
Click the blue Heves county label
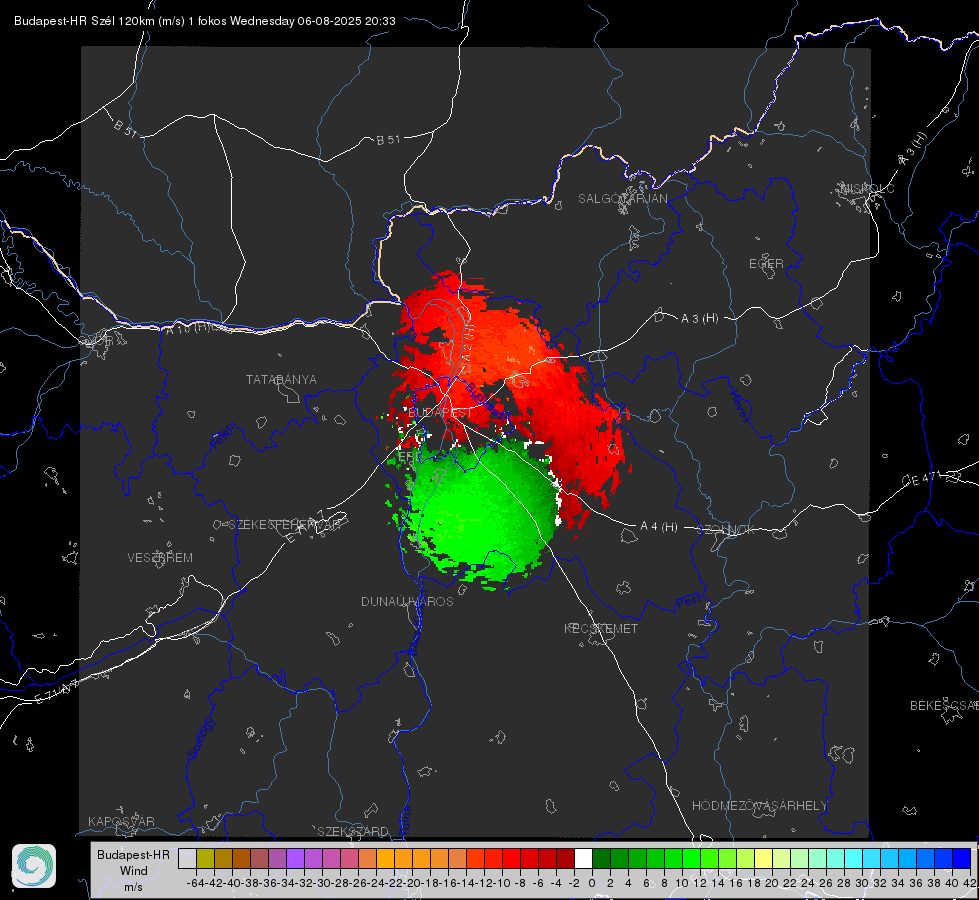tap(739, 407)
